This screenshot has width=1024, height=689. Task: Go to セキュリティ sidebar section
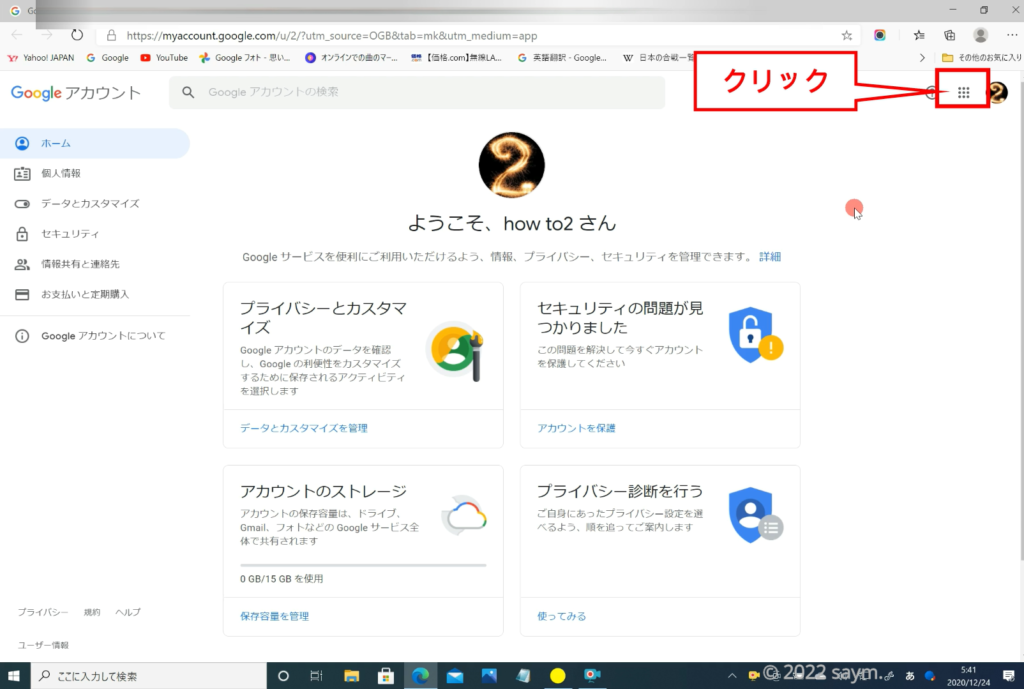[x=70, y=234]
